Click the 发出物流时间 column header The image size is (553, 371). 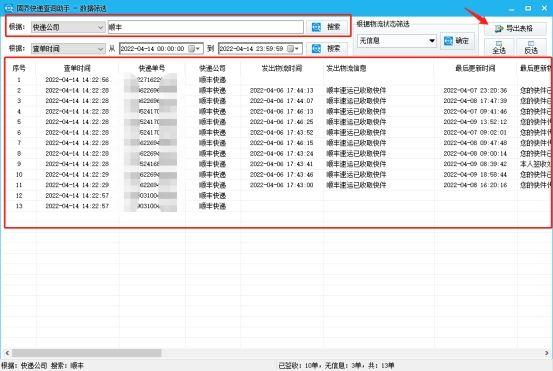click(282, 68)
